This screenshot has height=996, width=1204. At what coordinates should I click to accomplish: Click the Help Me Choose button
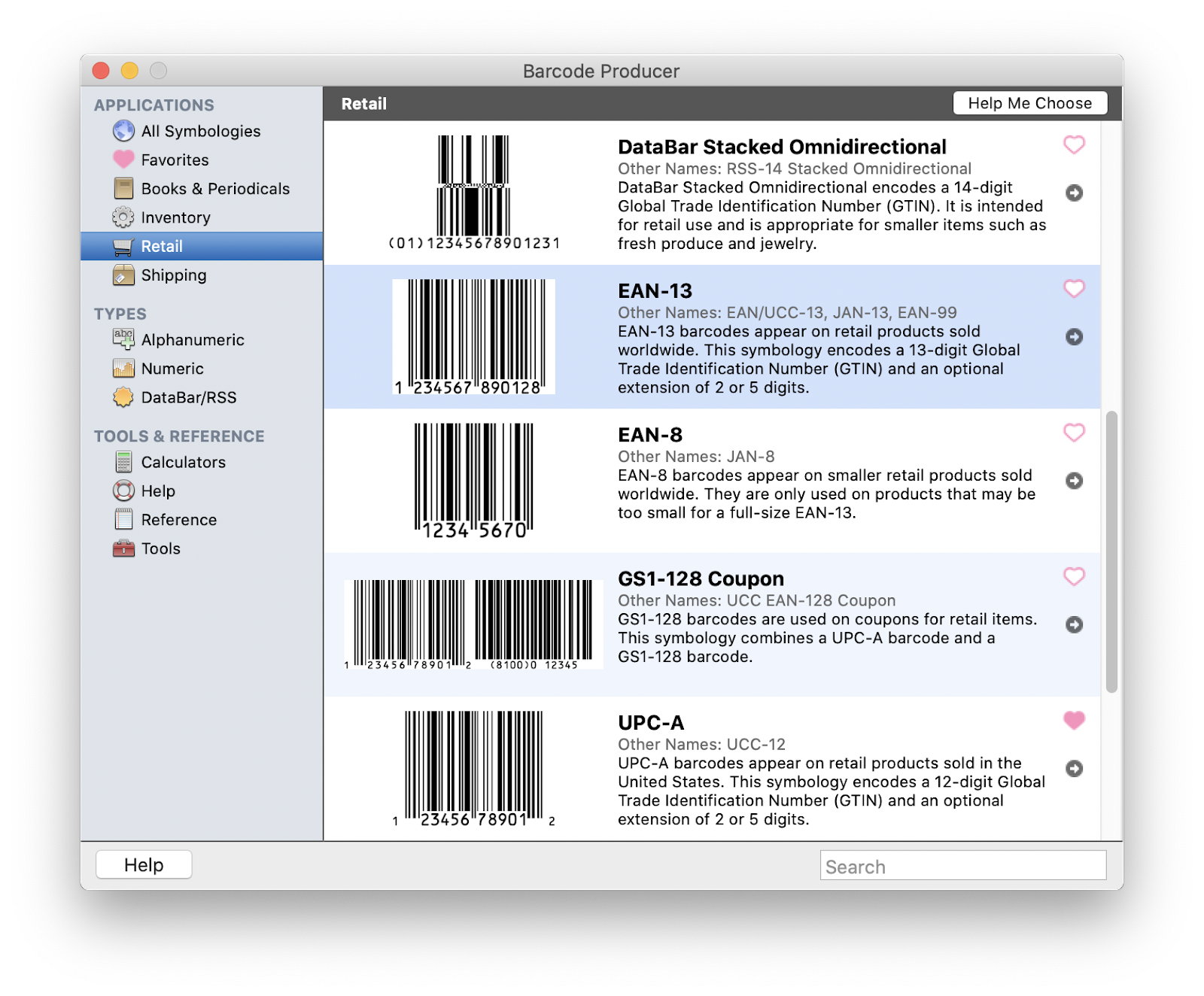[1030, 103]
